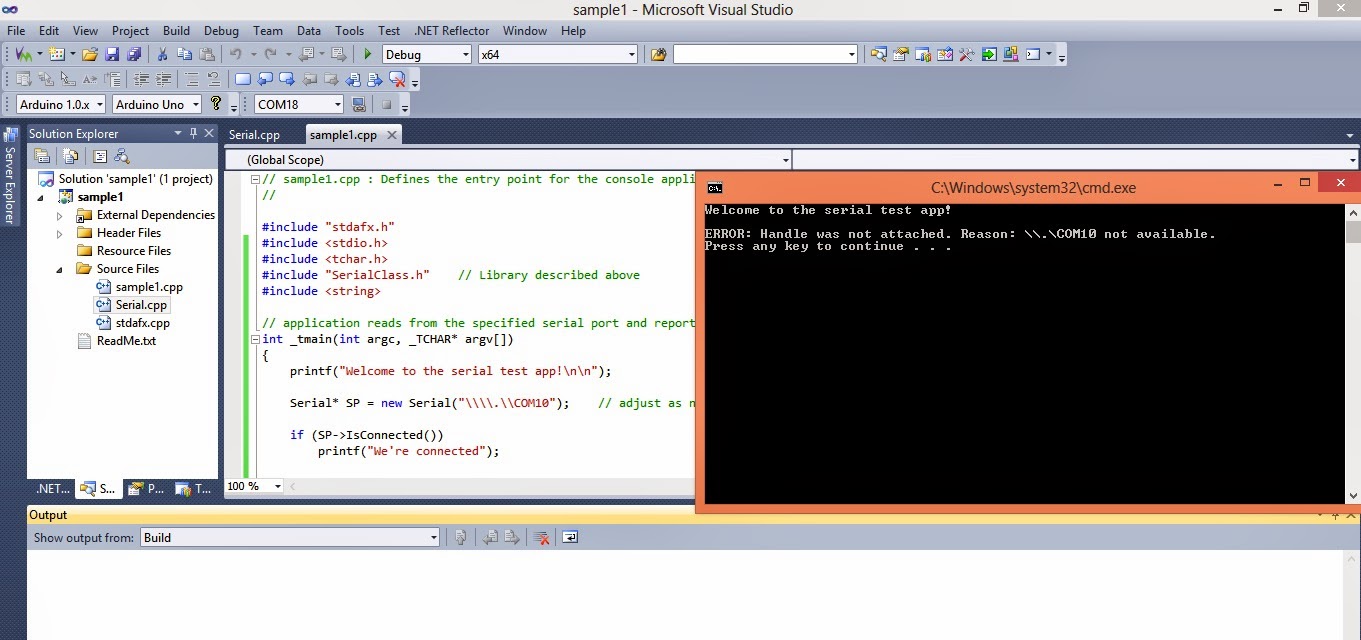Expand the Header Files folder

[59, 233]
